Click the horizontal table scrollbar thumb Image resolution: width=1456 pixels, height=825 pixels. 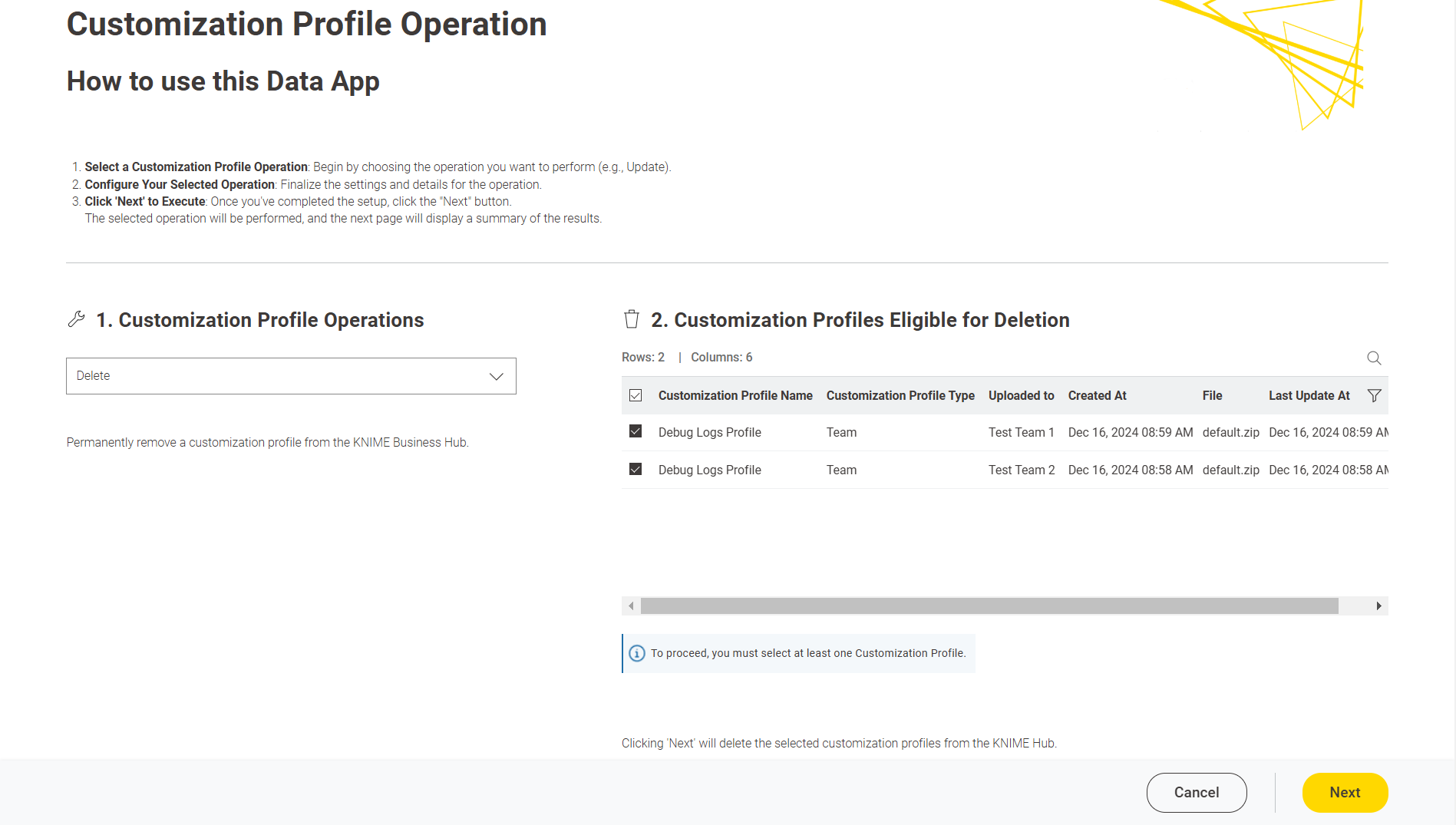989,606
